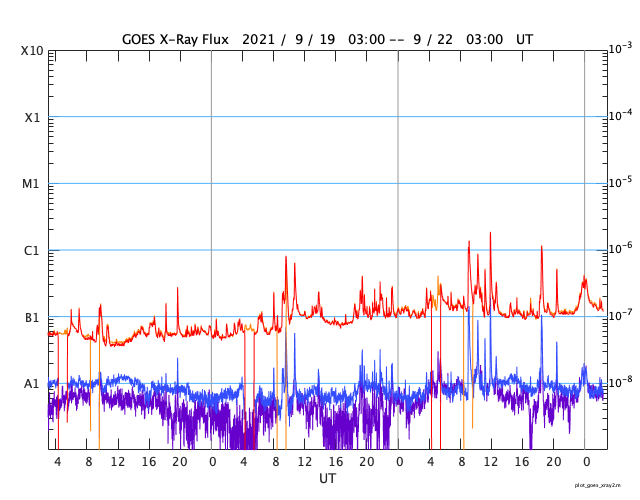This screenshot has height=500, width=640.
Task: Click the plot_goes_xray2.m footer text
Action: [x=598, y=485]
